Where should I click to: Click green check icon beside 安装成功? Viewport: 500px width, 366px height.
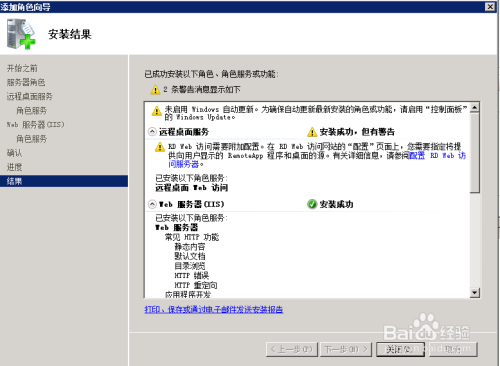tap(312, 204)
